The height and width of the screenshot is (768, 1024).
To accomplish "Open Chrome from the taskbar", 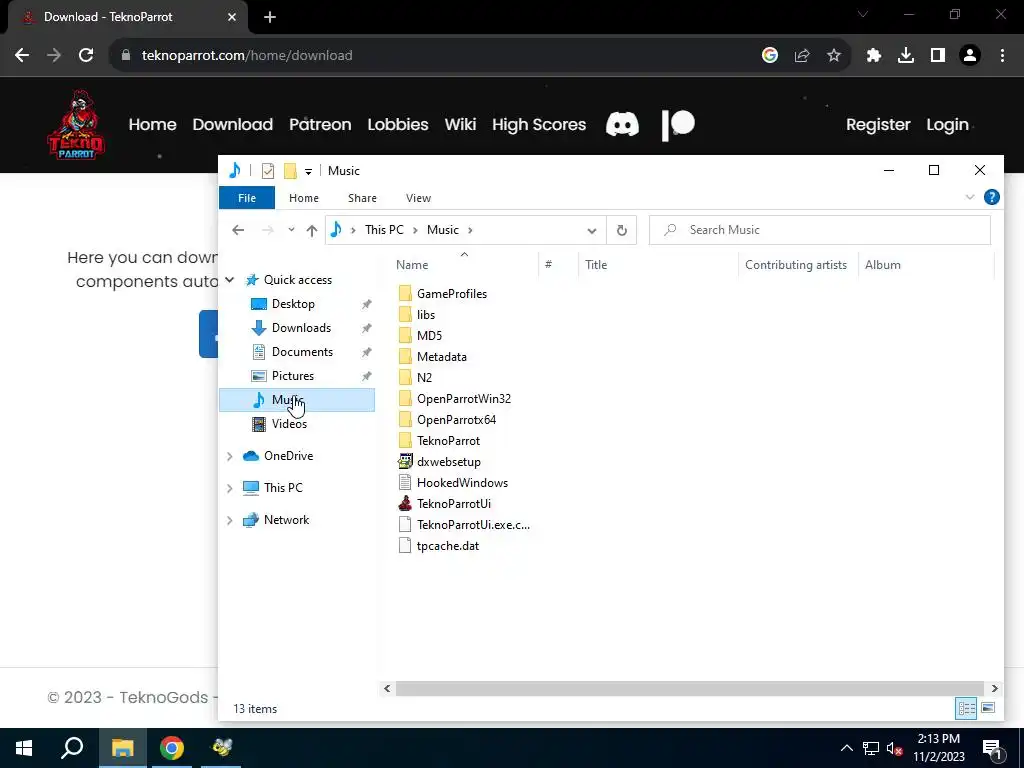I will tap(172, 748).
